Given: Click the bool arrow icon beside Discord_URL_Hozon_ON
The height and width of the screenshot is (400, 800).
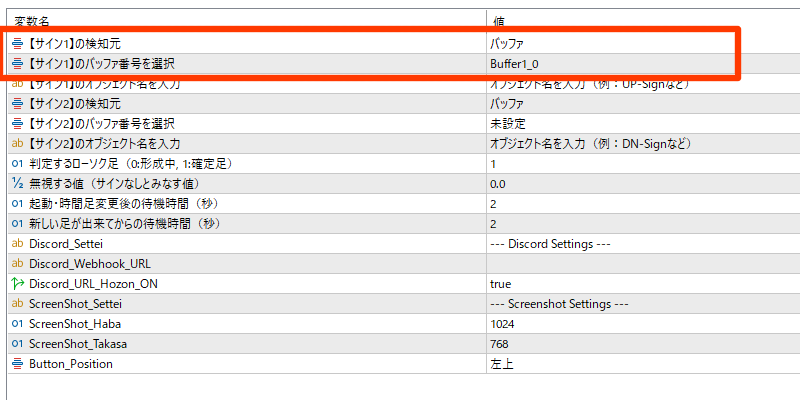Looking at the screenshot, I should (x=17, y=284).
